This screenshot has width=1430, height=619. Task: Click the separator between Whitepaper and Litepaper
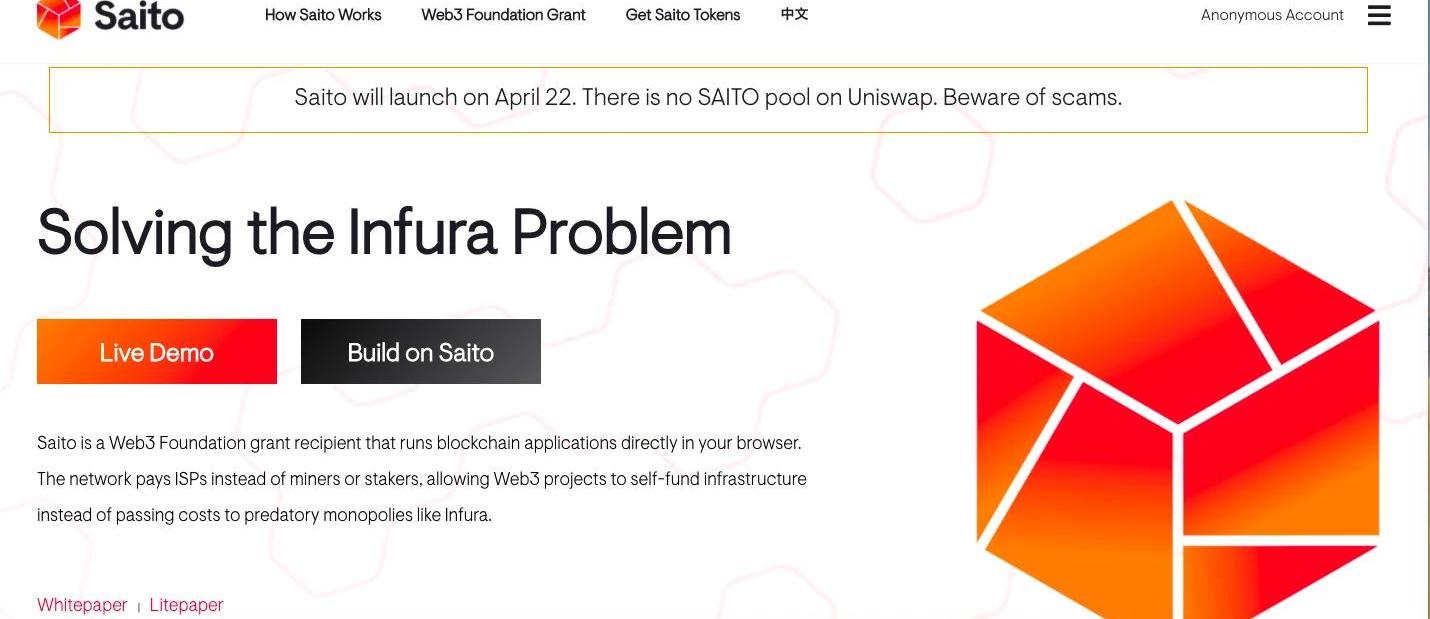pyautogui.click(x=139, y=606)
